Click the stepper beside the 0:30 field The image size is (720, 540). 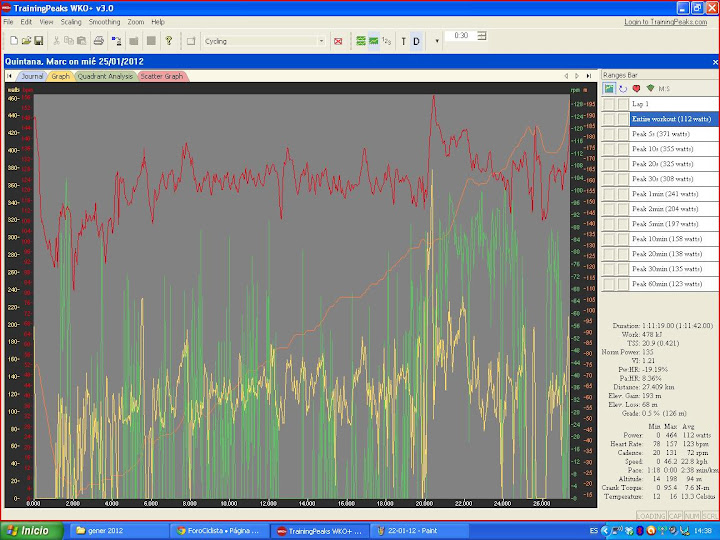[x=482, y=36]
